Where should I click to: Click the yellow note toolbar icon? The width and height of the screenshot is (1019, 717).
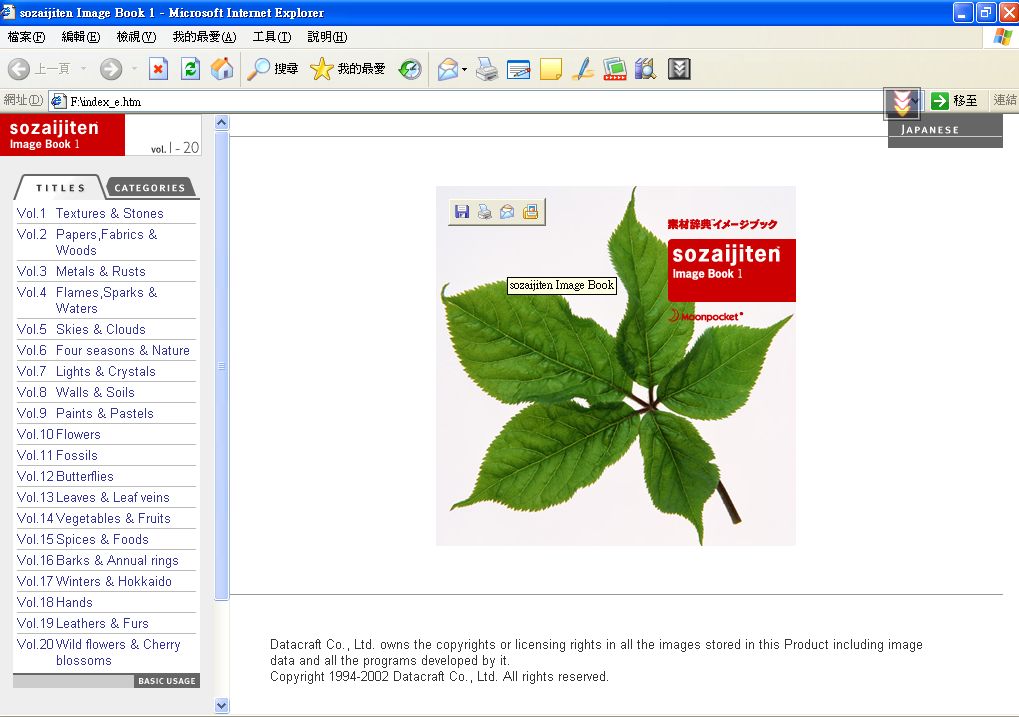click(x=550, y=69)
